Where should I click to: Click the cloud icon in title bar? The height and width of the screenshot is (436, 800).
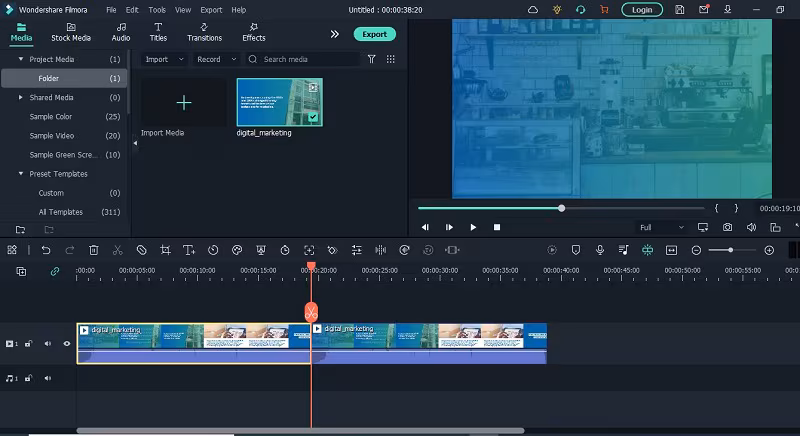point(533,10)
